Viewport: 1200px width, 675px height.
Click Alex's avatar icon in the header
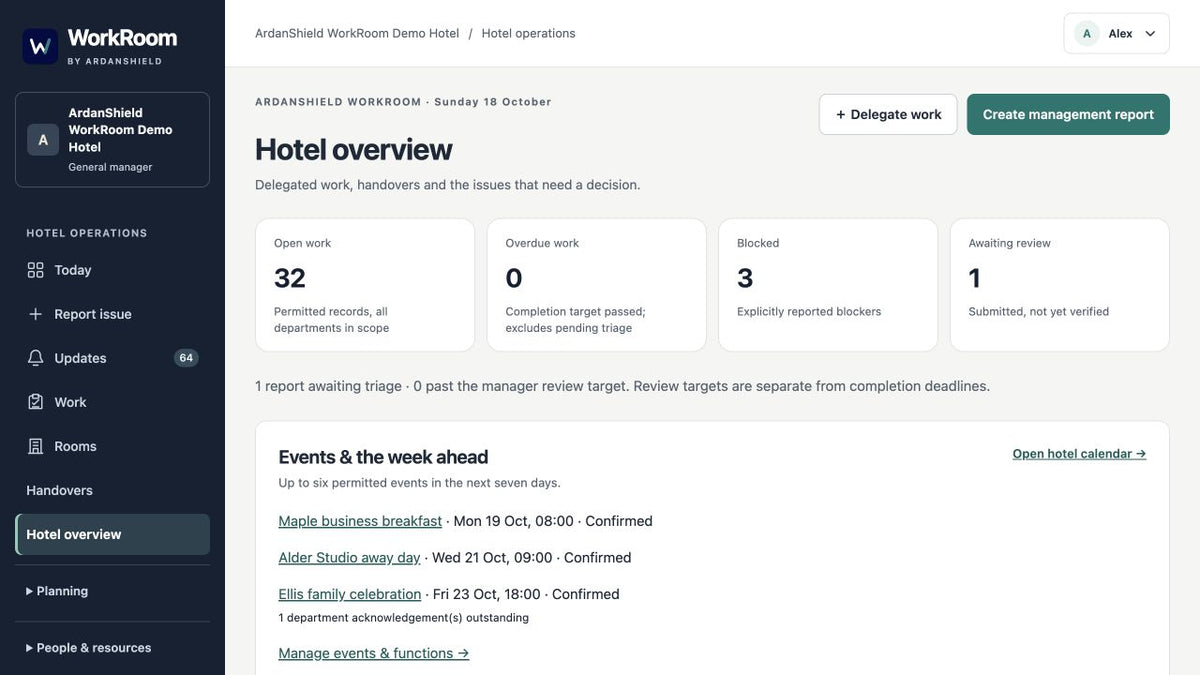pyautogui.click(x=1087, y=34)
